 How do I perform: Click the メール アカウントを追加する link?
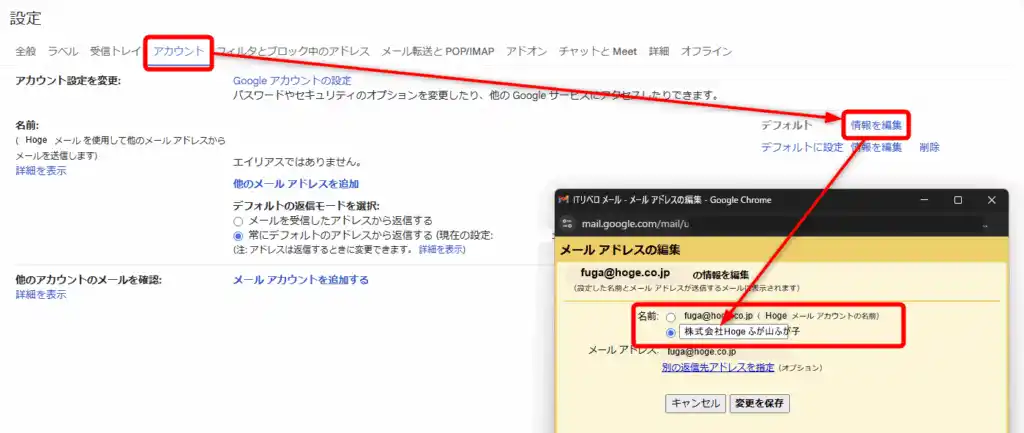(300, 280)
